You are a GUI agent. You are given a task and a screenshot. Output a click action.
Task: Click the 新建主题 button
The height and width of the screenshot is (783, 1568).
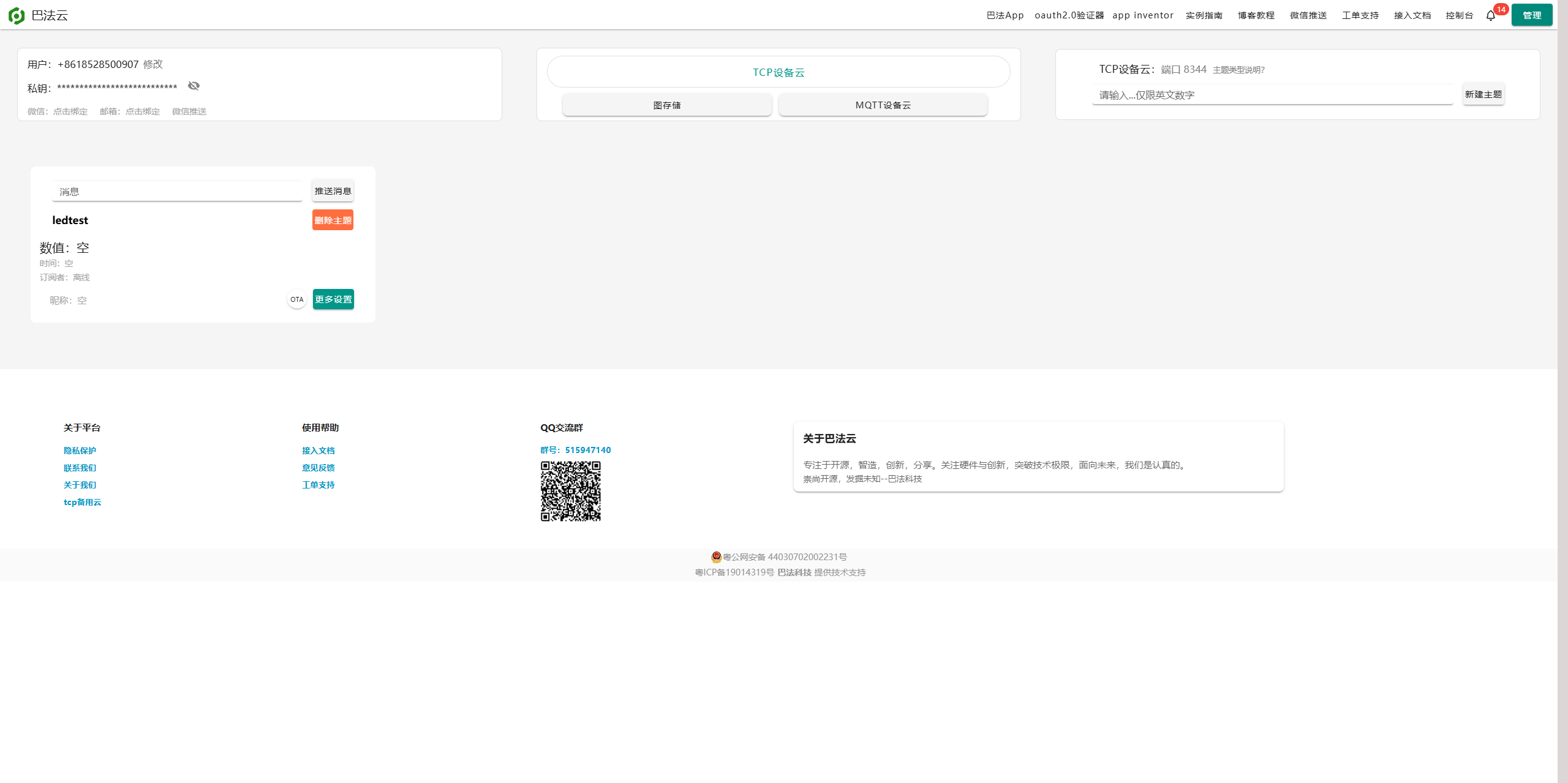tap(1483, 94)
